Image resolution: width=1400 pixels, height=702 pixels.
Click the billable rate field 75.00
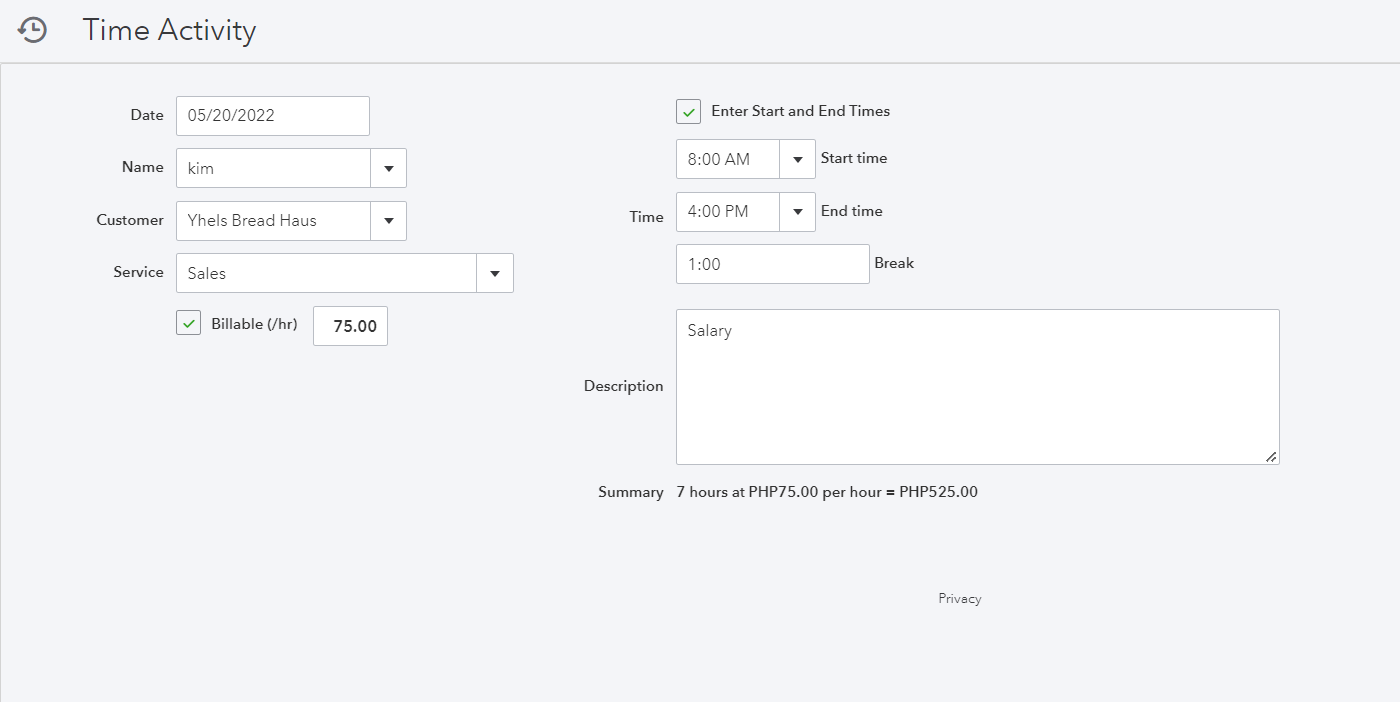click(x=350, y=326)
